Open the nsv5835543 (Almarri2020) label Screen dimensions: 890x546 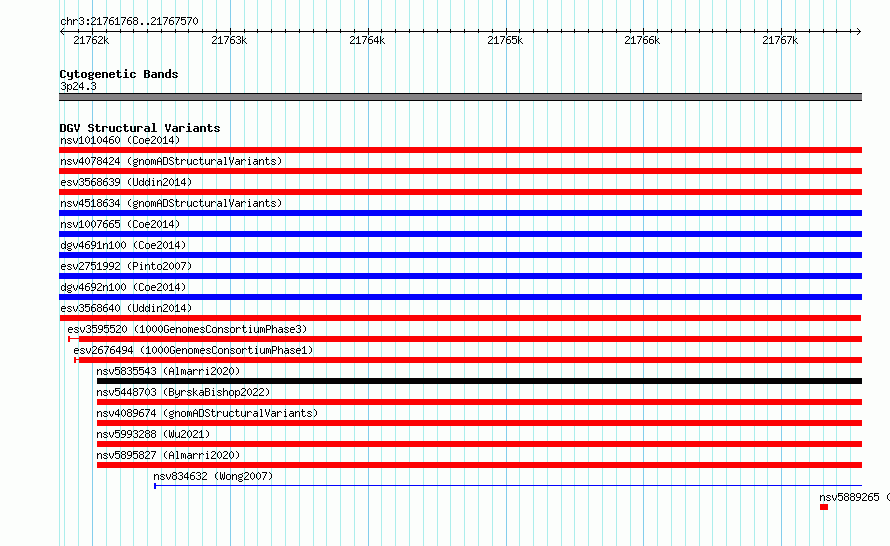[x=168, y=371]
